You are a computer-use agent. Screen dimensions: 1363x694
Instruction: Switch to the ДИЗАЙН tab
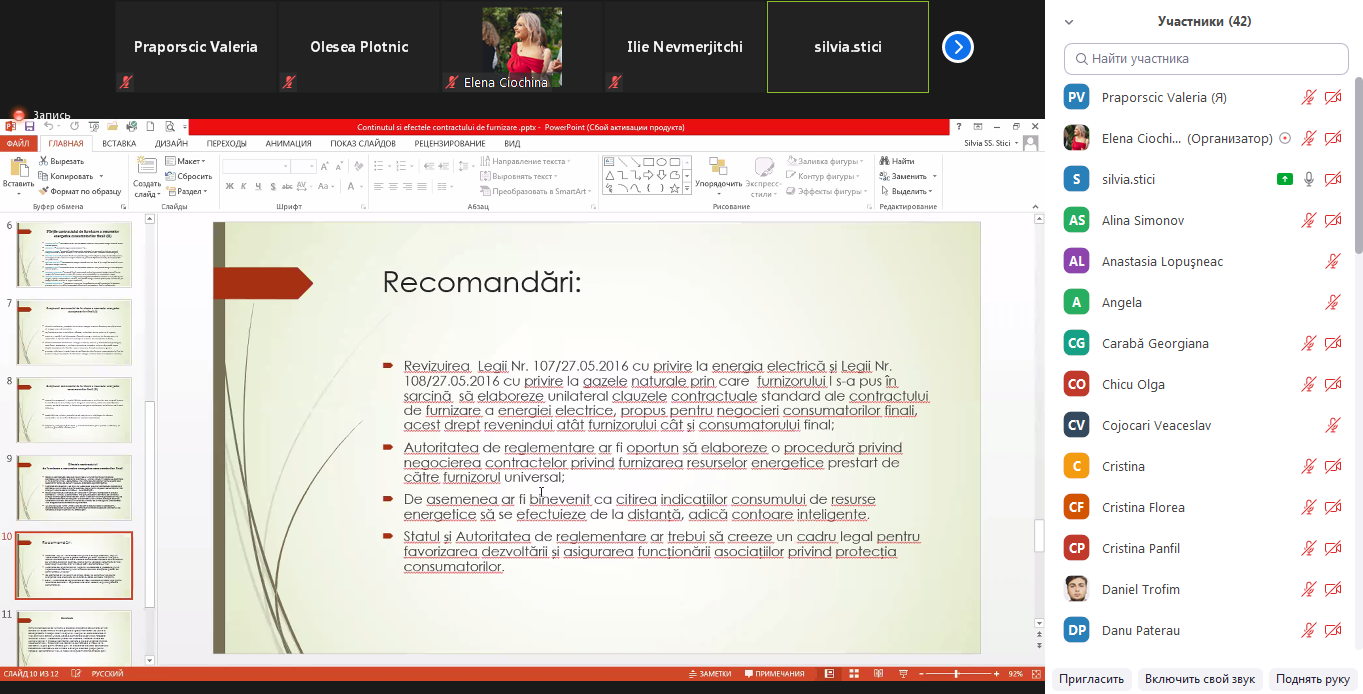[171, 143]
